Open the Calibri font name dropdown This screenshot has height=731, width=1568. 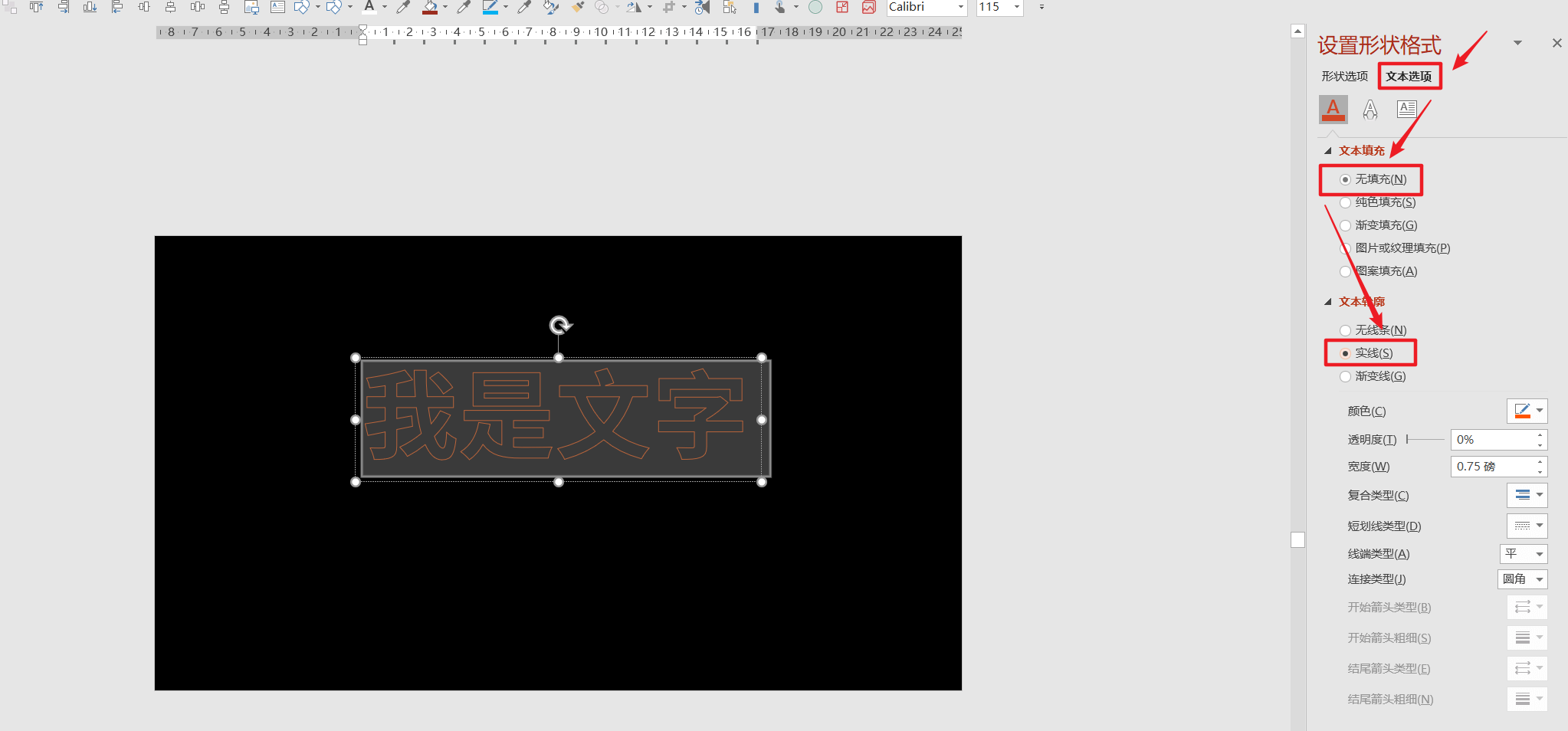pyautogui.click(x=960, y=7)
